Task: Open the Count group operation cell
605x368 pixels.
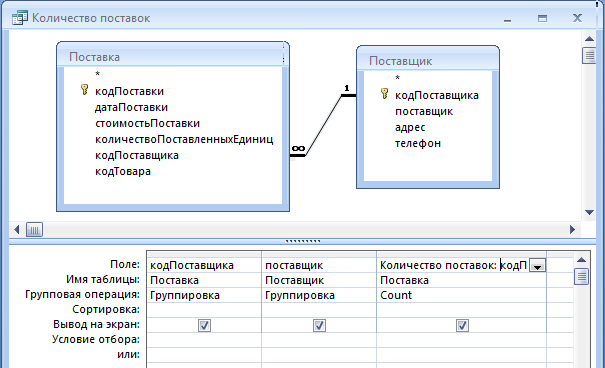Action: [x=461, y=295]
